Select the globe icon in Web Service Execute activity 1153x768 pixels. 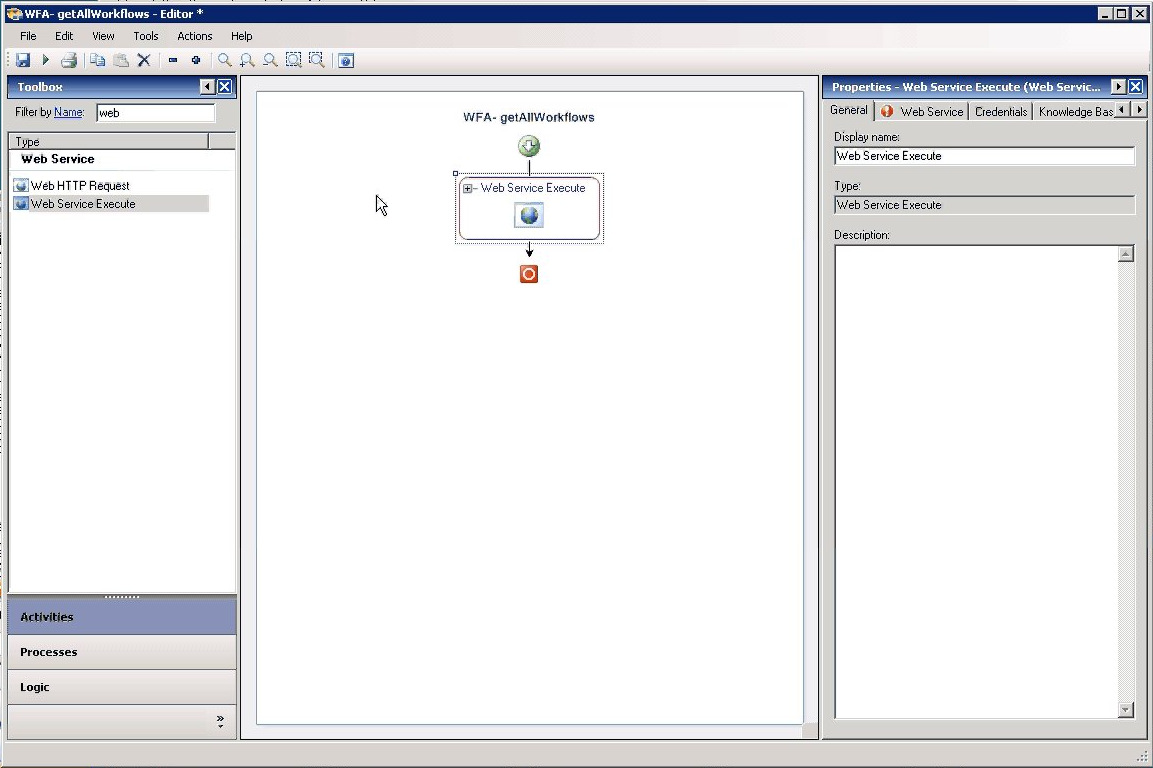[529, 216]
